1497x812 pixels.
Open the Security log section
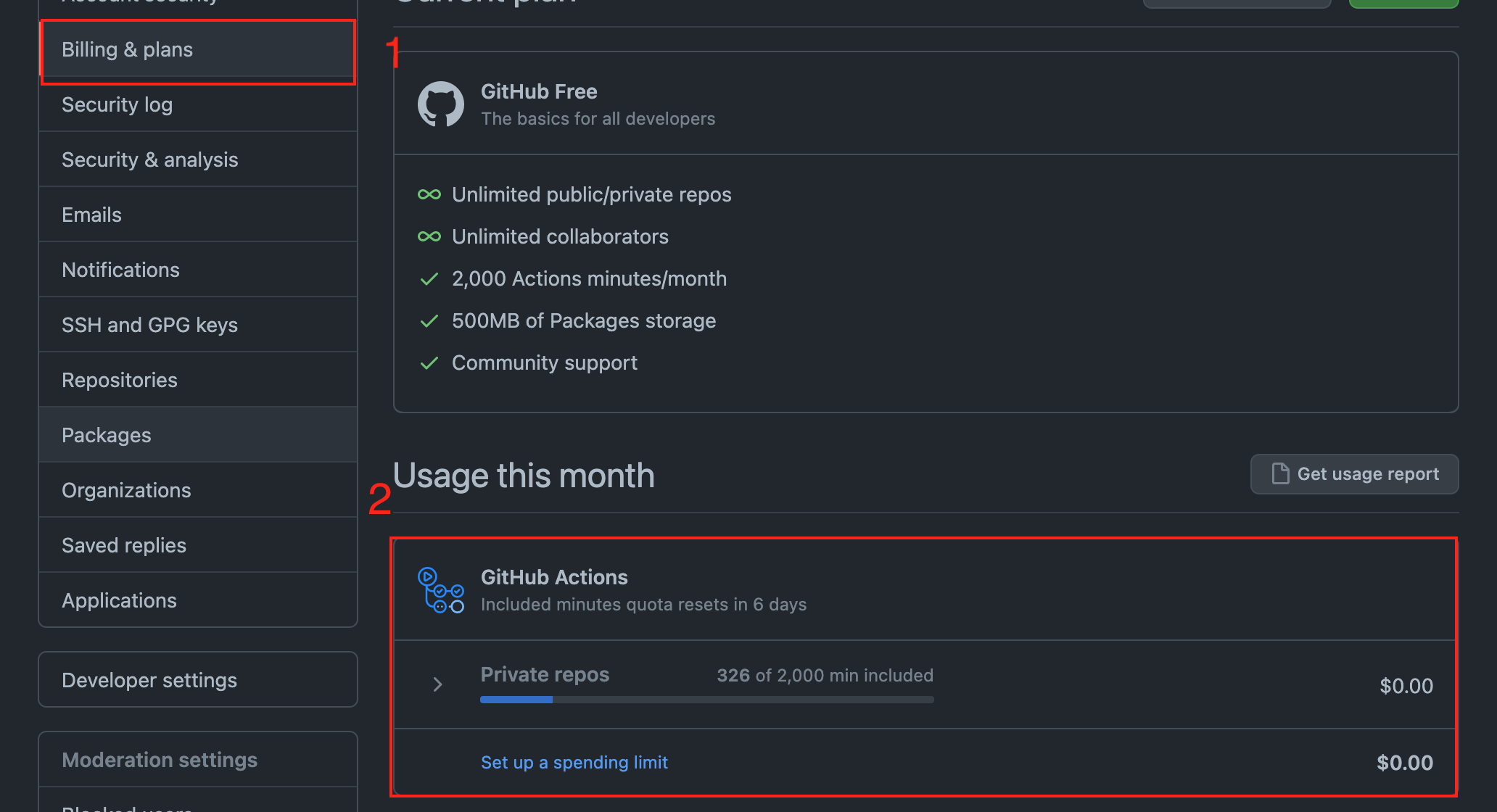tap(117, 104)
